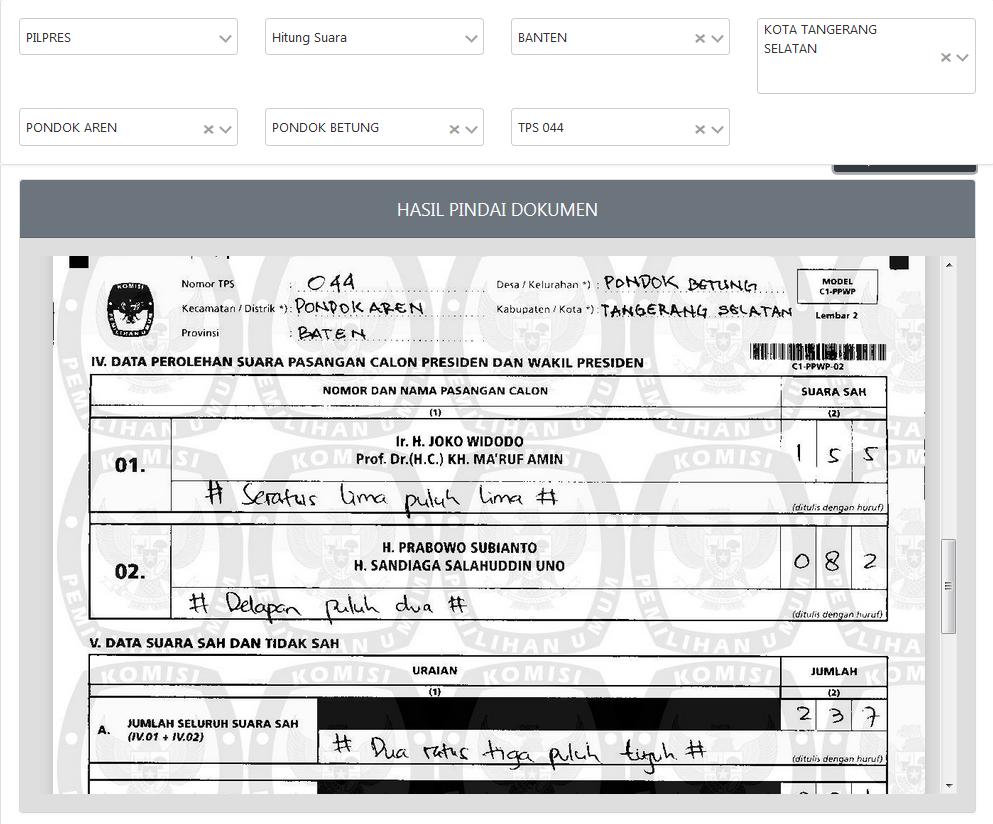Image resolution: width=993 pixels, height=824 pixels.
Task: Open the PONDOK BETUNG village dropdown
Action: tap(374, 127)
